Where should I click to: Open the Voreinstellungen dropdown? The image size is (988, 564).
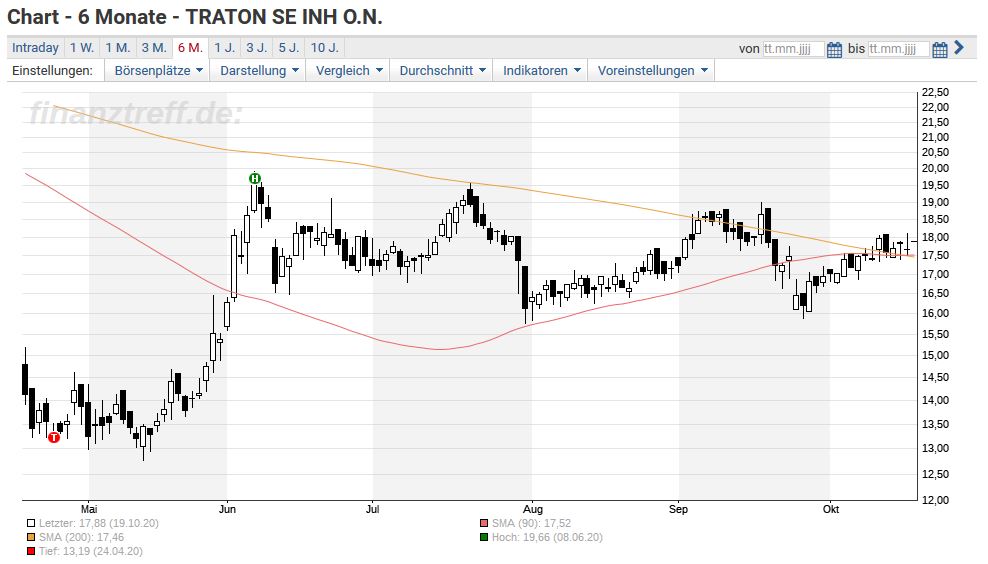tap(652, 71)
